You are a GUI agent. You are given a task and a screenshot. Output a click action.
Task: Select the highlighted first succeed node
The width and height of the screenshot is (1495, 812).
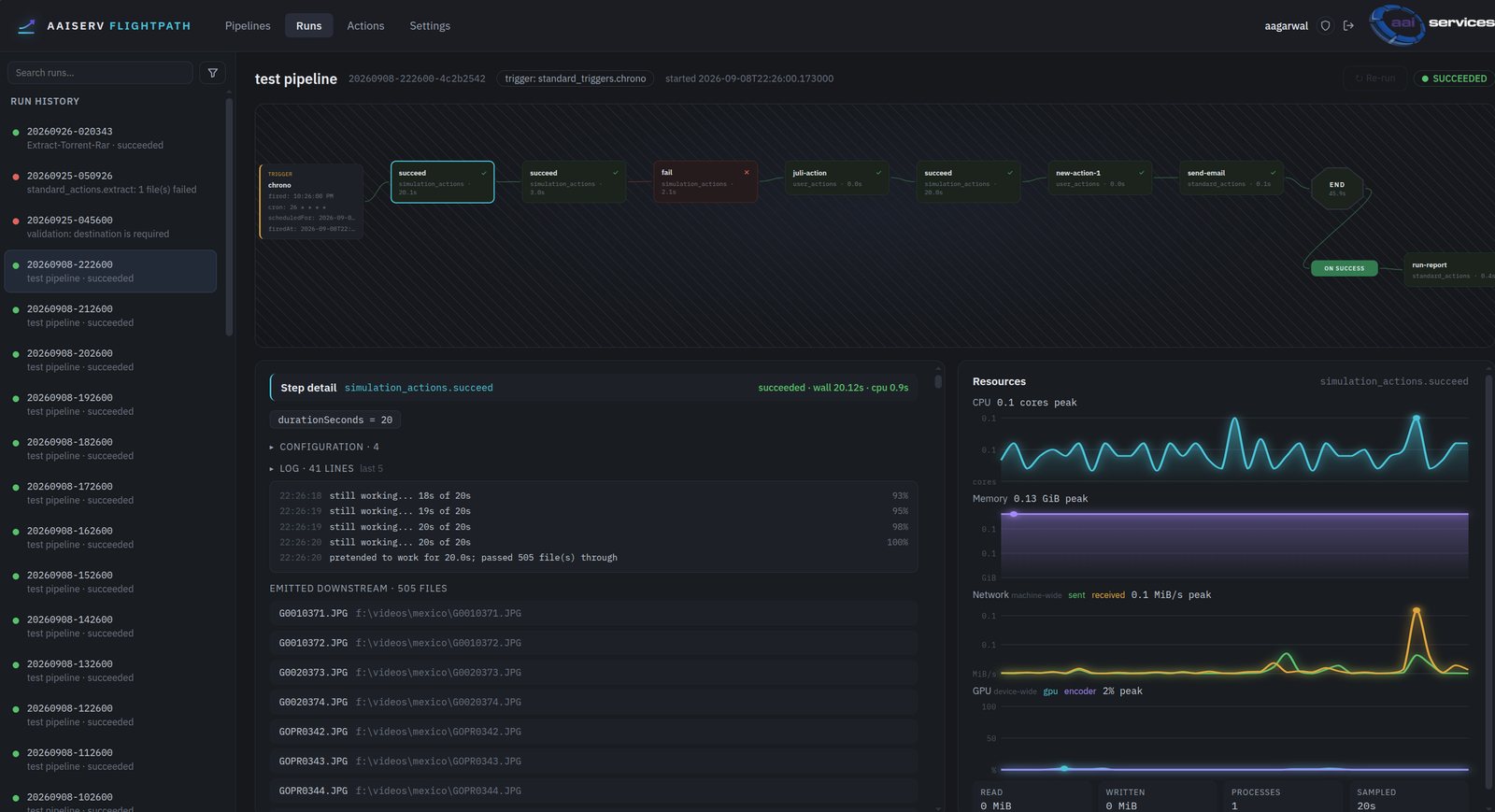coord(442,181)
